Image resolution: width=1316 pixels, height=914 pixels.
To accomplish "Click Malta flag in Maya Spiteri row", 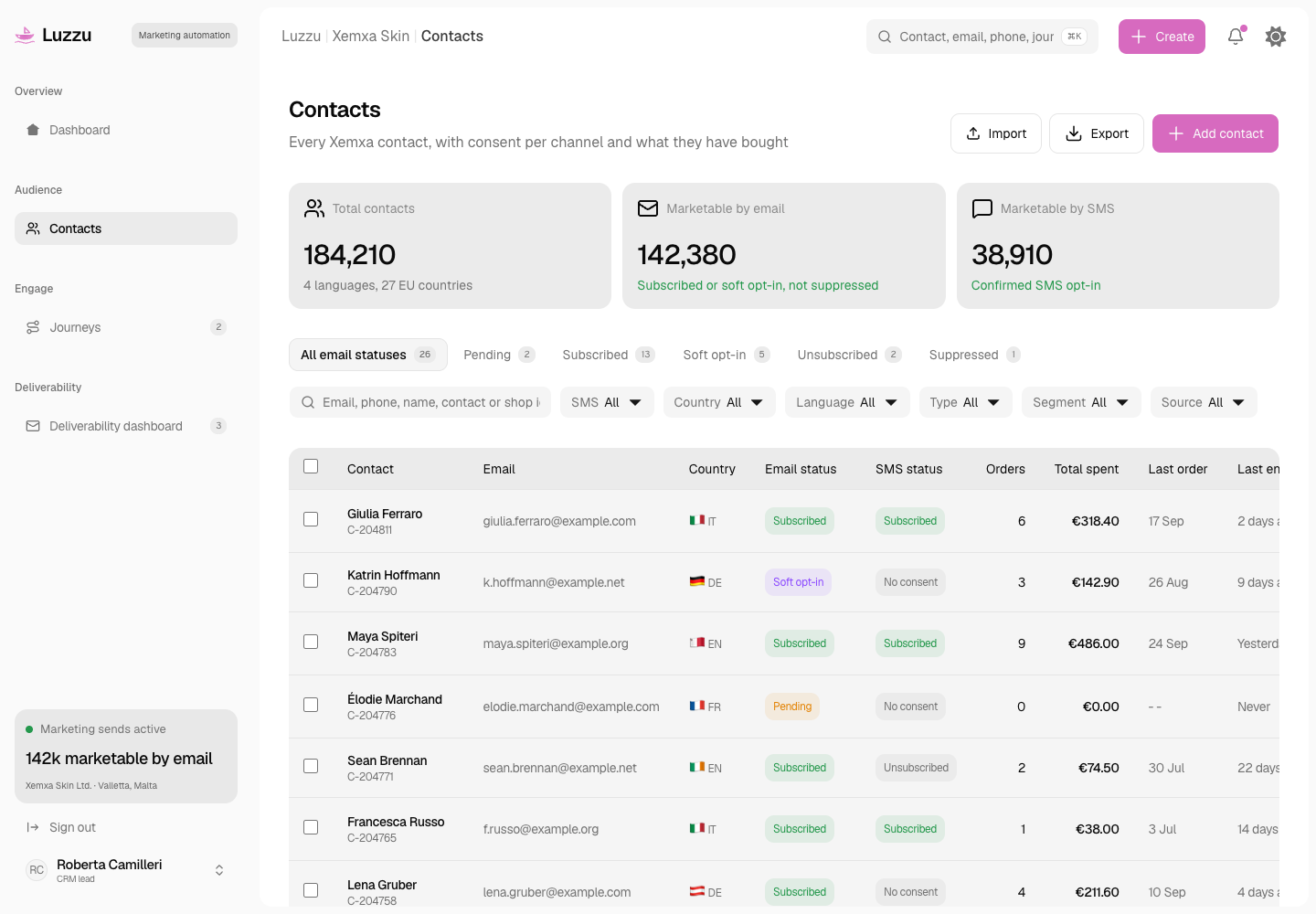I will [696, 643].
